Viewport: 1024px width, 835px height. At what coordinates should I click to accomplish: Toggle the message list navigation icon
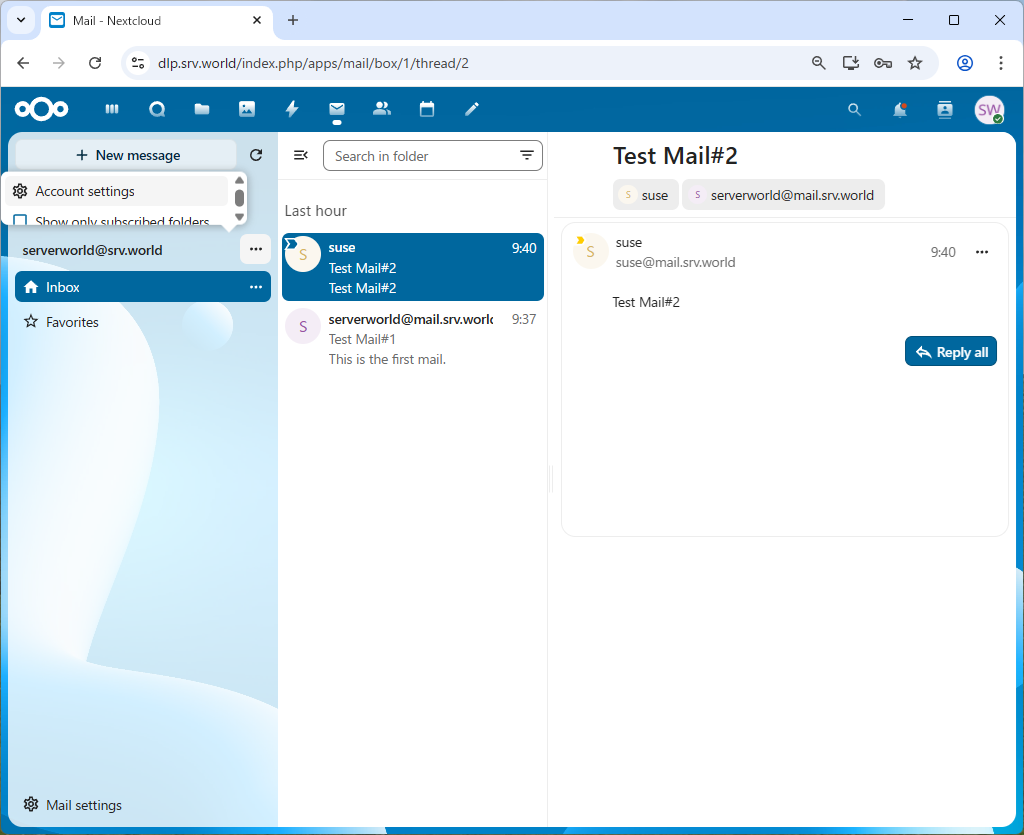(x=300, y=155)
